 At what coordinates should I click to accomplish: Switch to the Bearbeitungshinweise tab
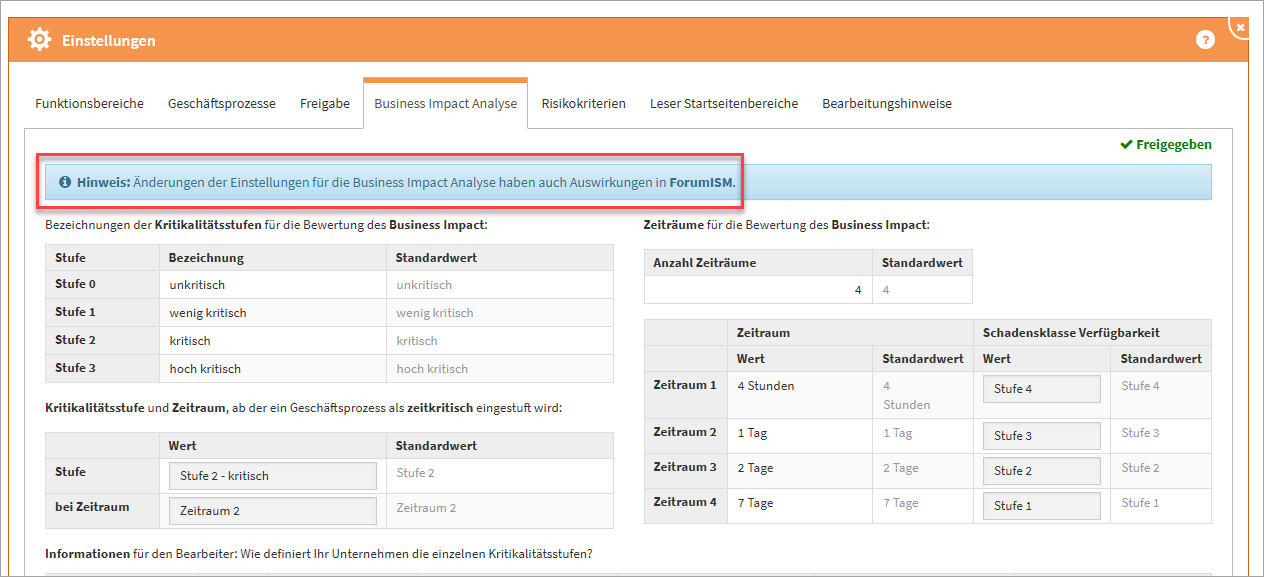pos(886,104)
